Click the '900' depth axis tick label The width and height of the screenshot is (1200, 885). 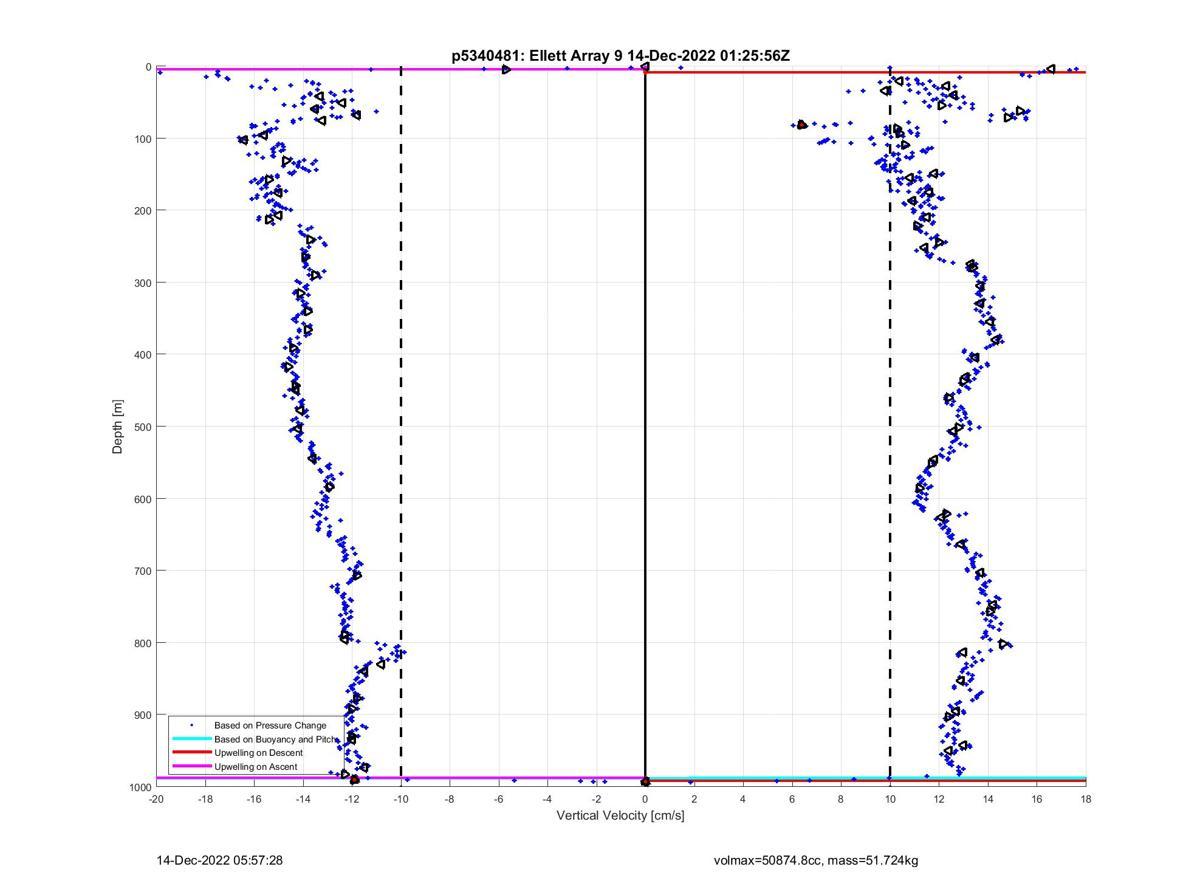(143, 714)
